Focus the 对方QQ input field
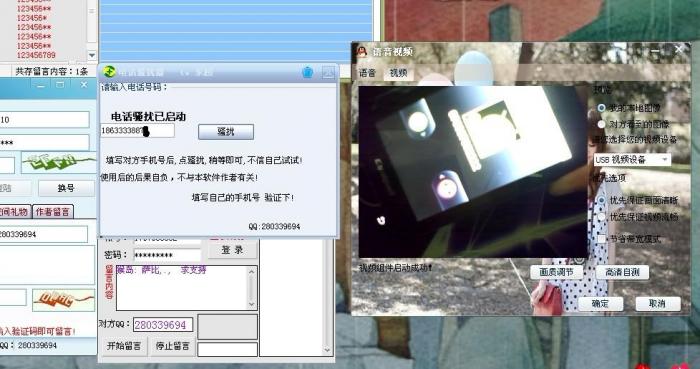The width and height of the screenshot is (700, 369). tap(162, 325)
